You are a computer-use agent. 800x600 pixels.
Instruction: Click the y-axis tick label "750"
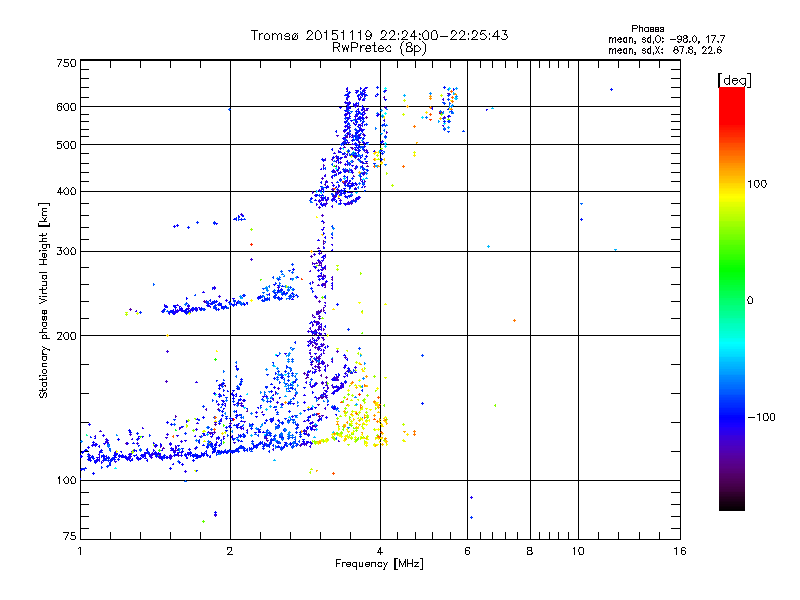point(67,63)
